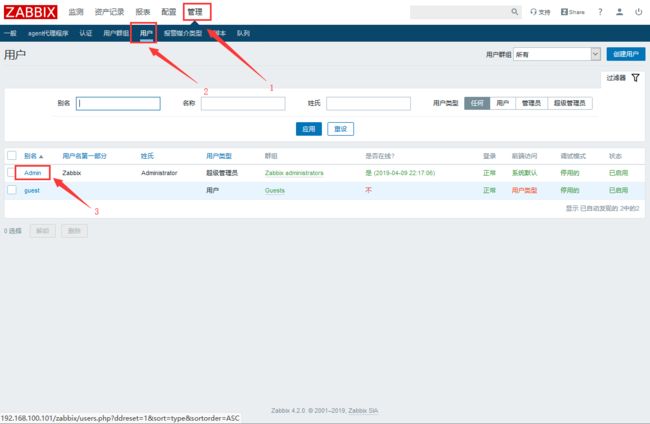Click 'Zabbix' first name cell
This screenshot has height=424, width=650.
pos(72,173)
